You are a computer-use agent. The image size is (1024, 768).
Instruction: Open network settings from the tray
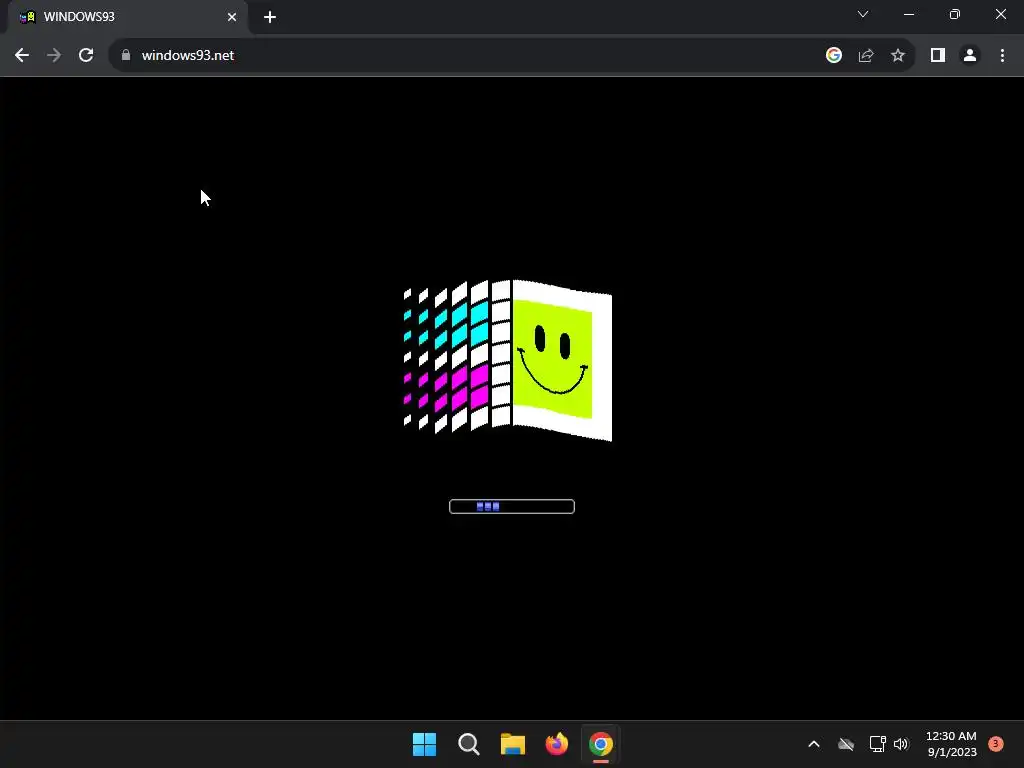(x=877, y=744)
